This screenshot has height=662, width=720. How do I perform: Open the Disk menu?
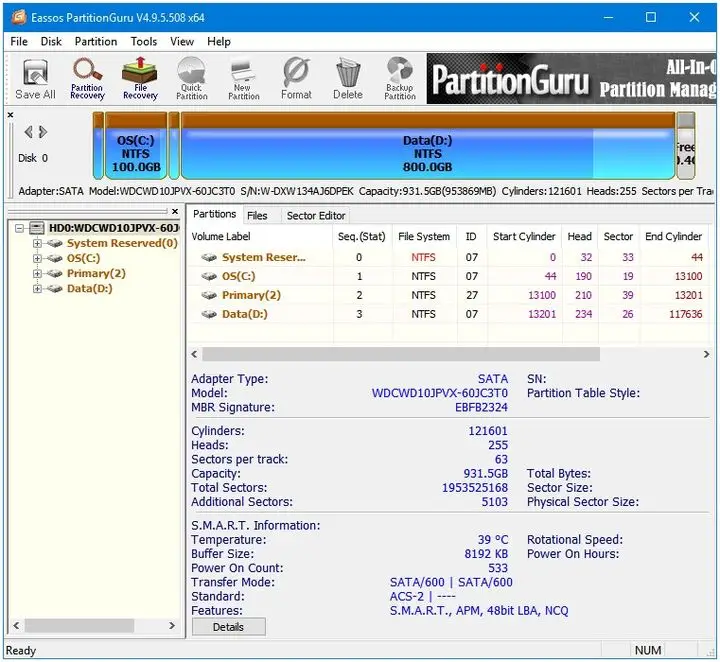click(51, 41)
